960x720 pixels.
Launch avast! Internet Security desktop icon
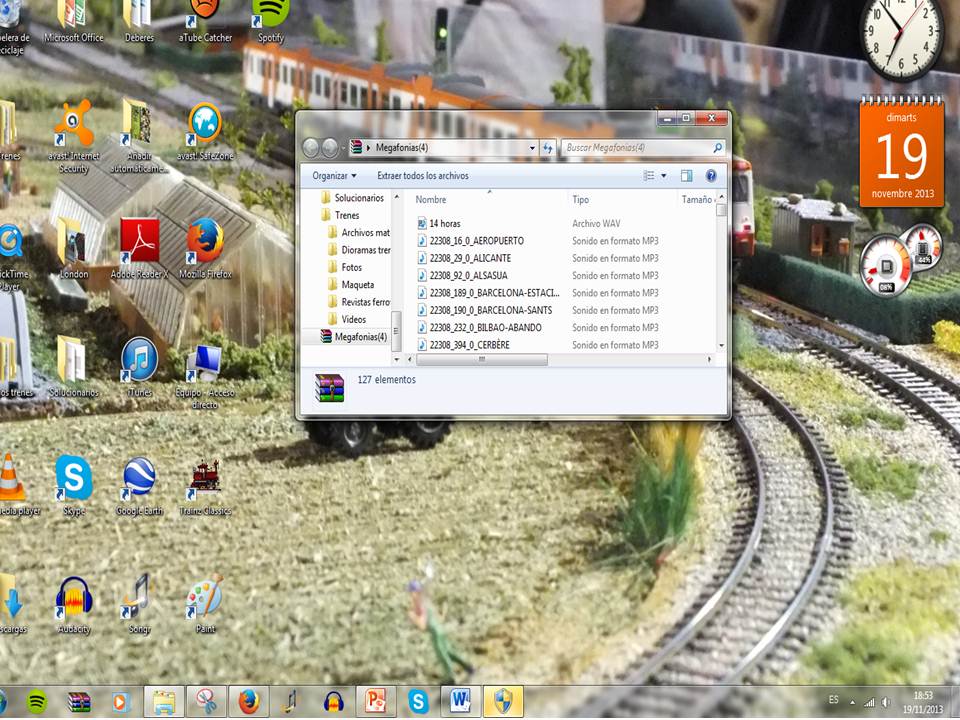73,137
